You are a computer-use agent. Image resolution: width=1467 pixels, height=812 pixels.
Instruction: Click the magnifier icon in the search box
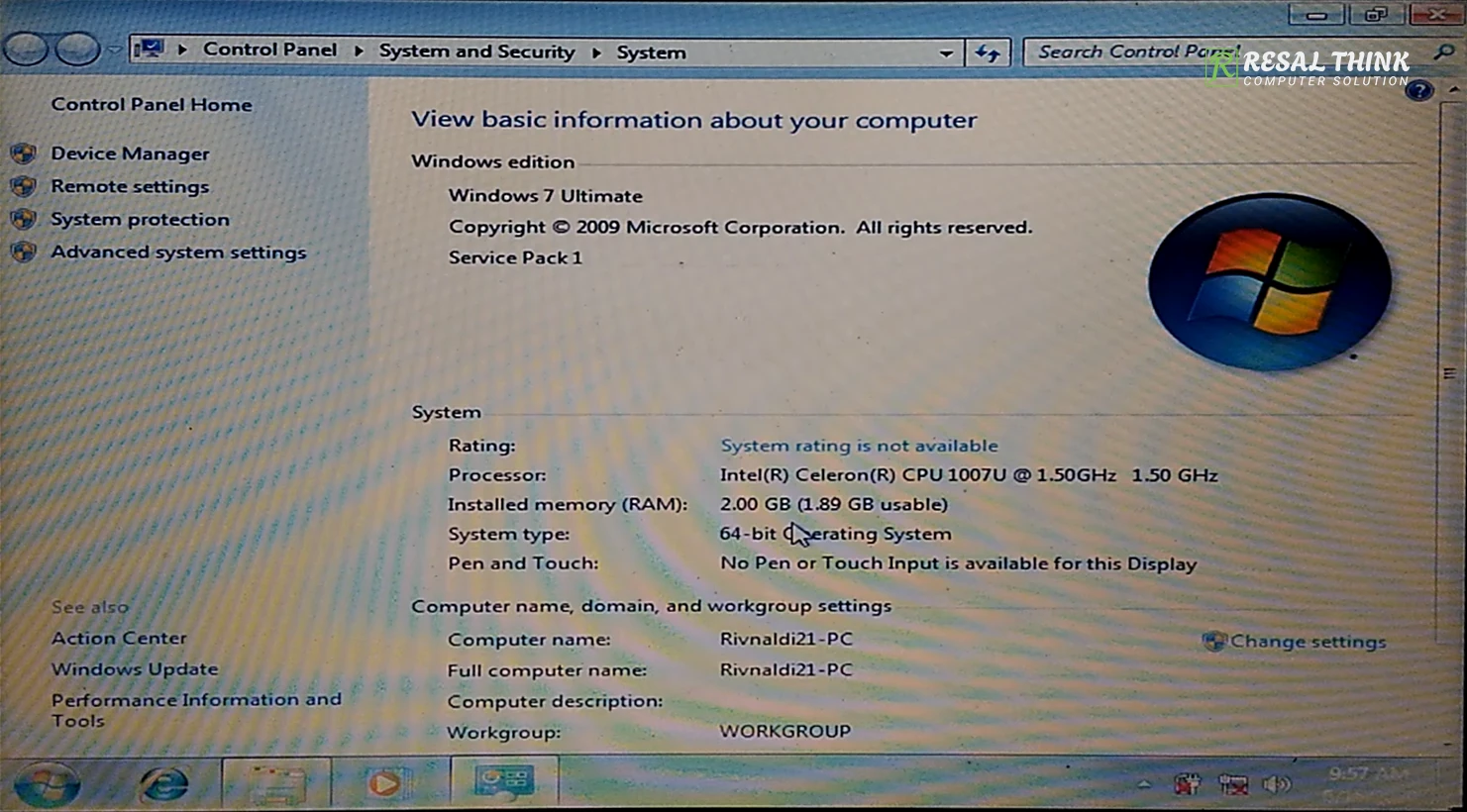click(1443, 51)
